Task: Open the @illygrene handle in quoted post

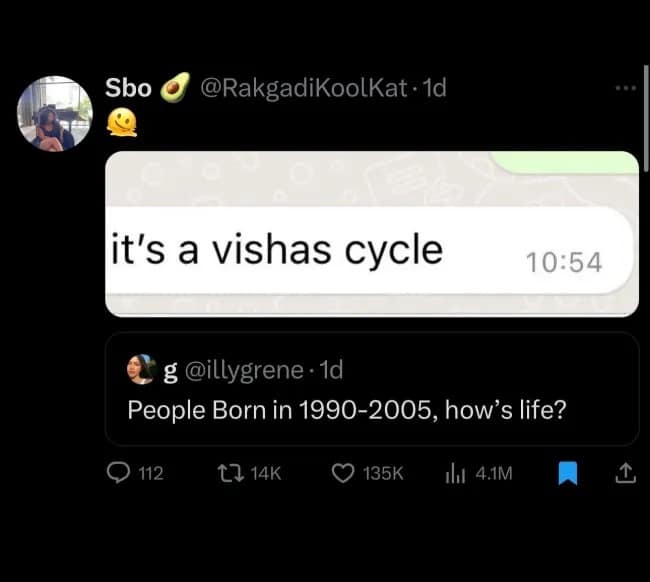Action: tap(242, 370)
